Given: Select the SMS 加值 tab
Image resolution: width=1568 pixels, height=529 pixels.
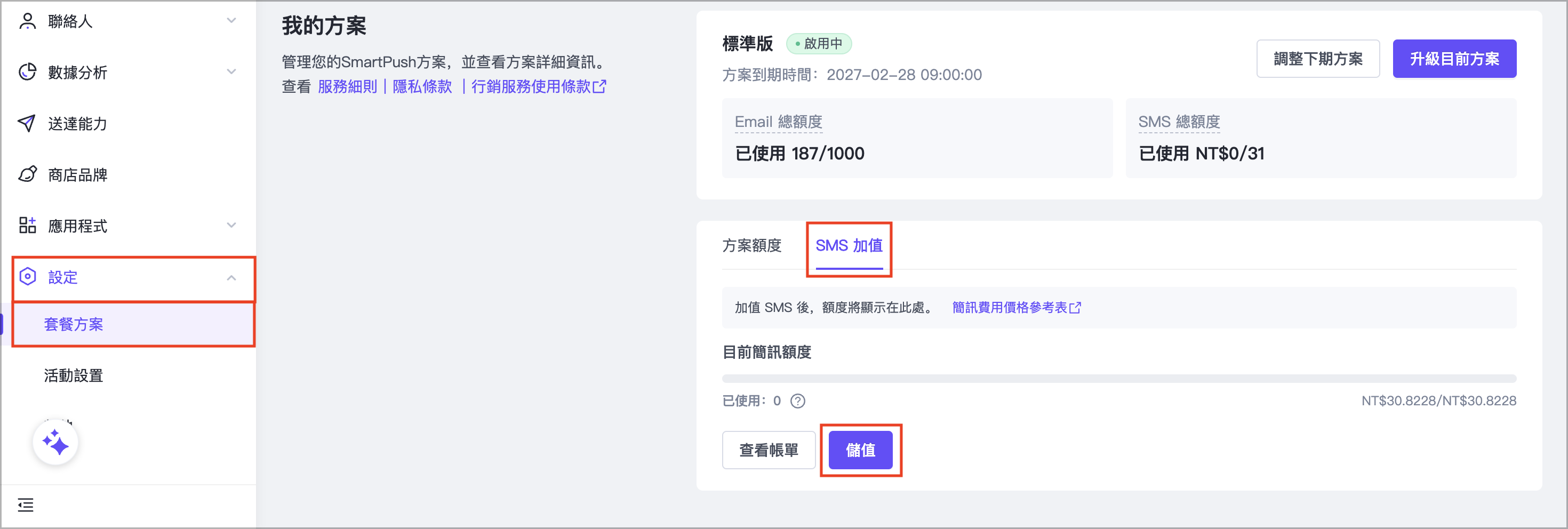Looking at the screenshot, I should [x=849, y=245].
